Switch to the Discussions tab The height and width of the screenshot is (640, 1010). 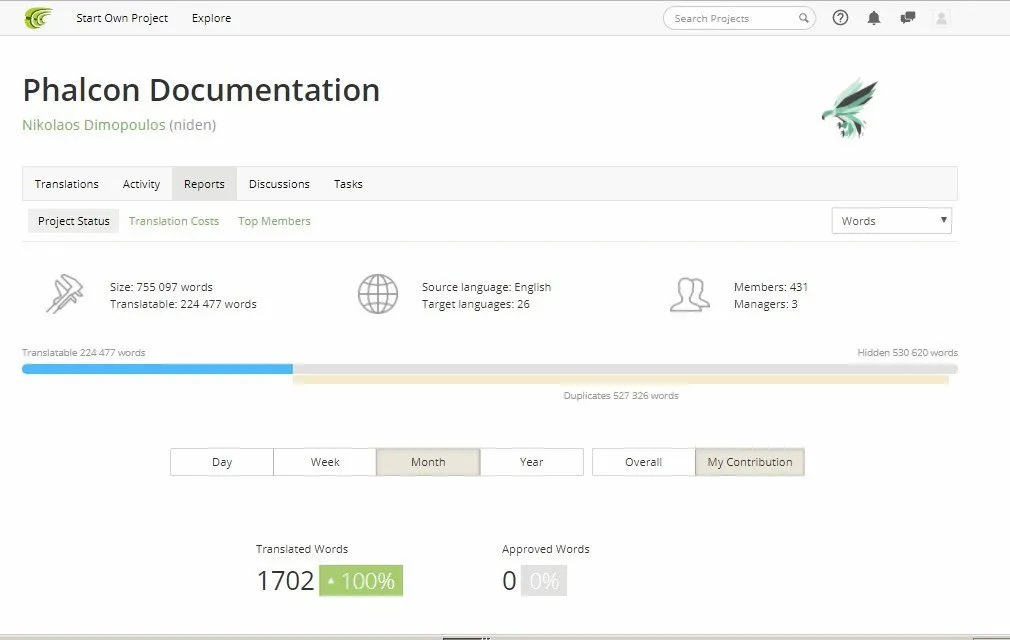[x=279, y=184]
